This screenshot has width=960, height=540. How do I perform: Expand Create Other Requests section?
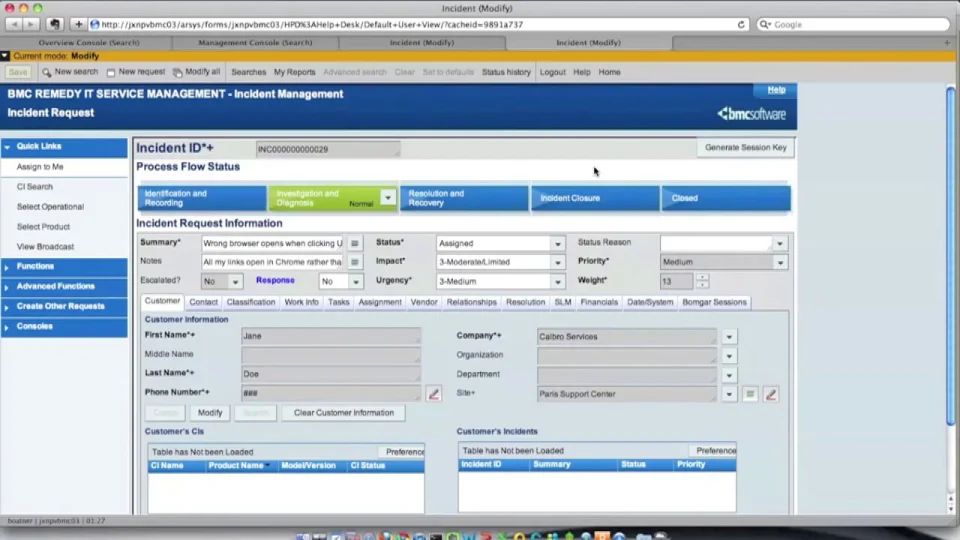click(x=7, y=307)
